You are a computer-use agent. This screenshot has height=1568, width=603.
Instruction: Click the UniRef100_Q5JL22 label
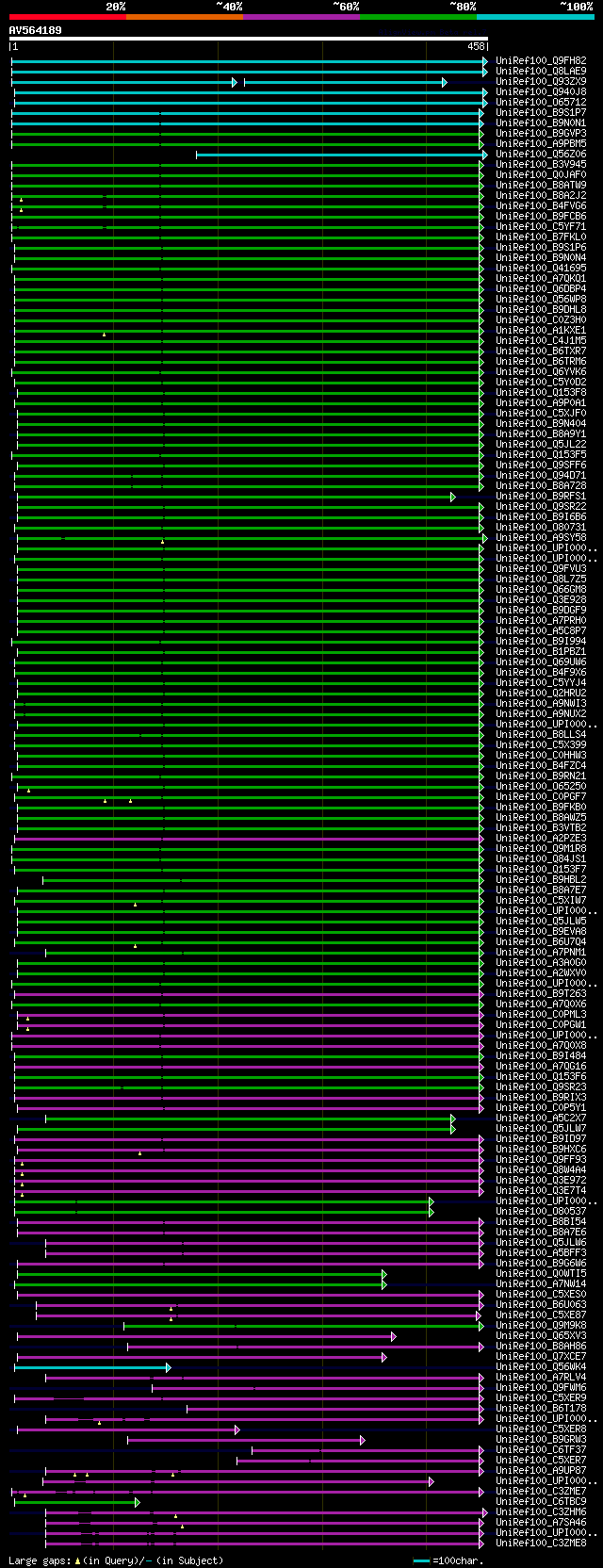(541, 445)
